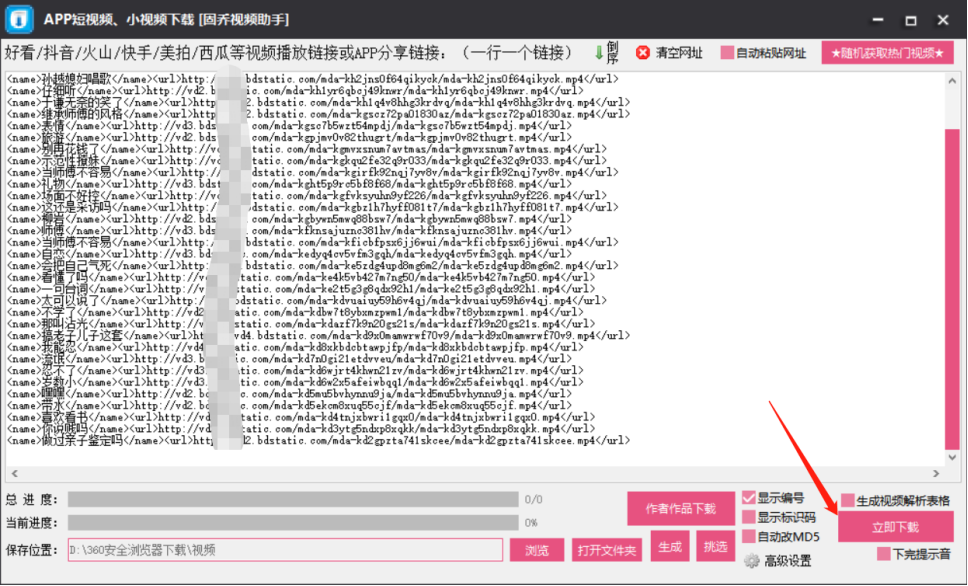Click the line containing 孙越媳妇唱歌
The image size is (968, 586).
[312, 79]
